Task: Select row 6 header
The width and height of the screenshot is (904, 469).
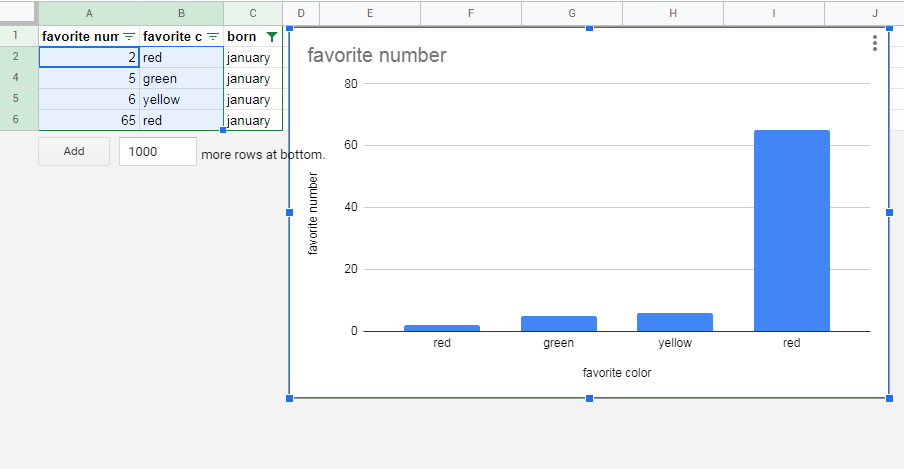Action: (x=16, y=119)
